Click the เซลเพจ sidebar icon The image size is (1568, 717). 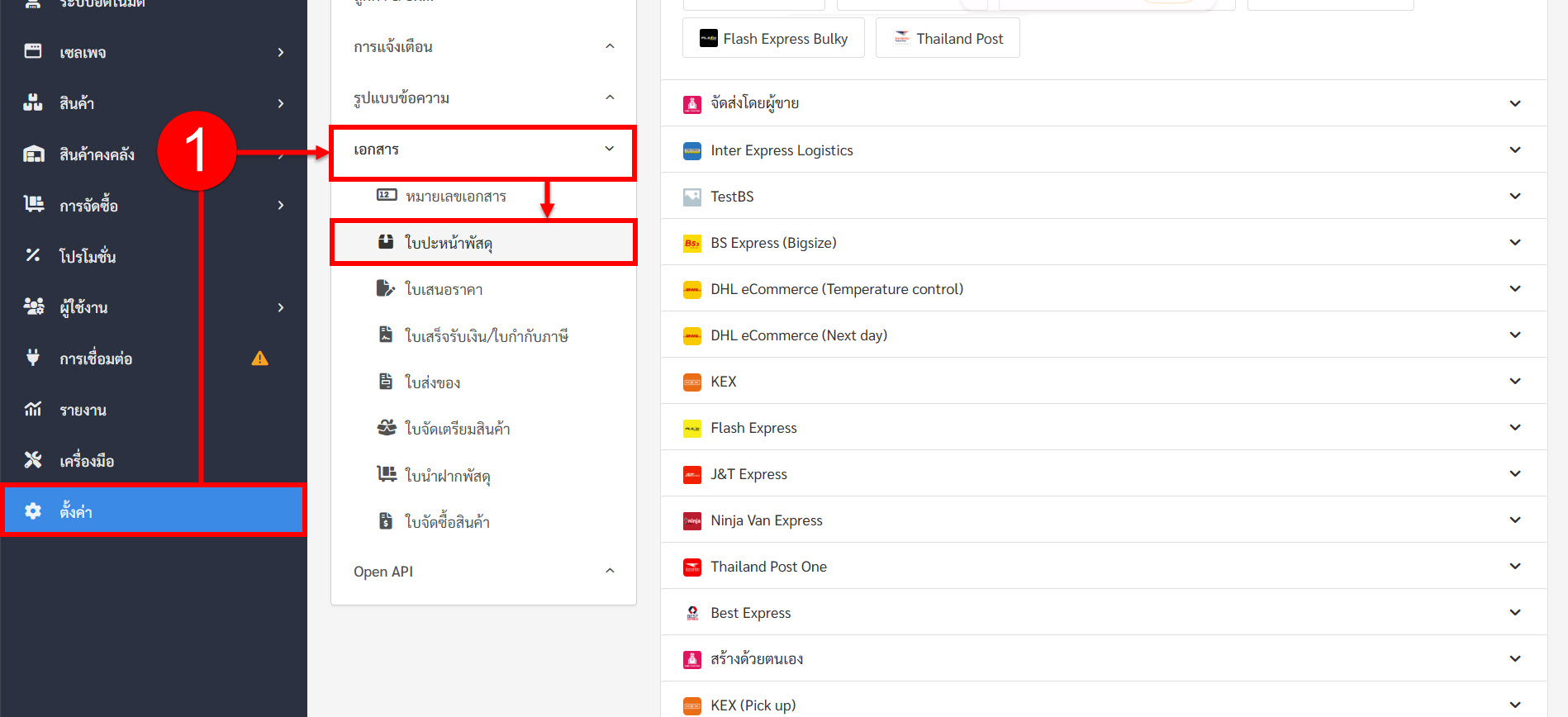pos(33,51)
